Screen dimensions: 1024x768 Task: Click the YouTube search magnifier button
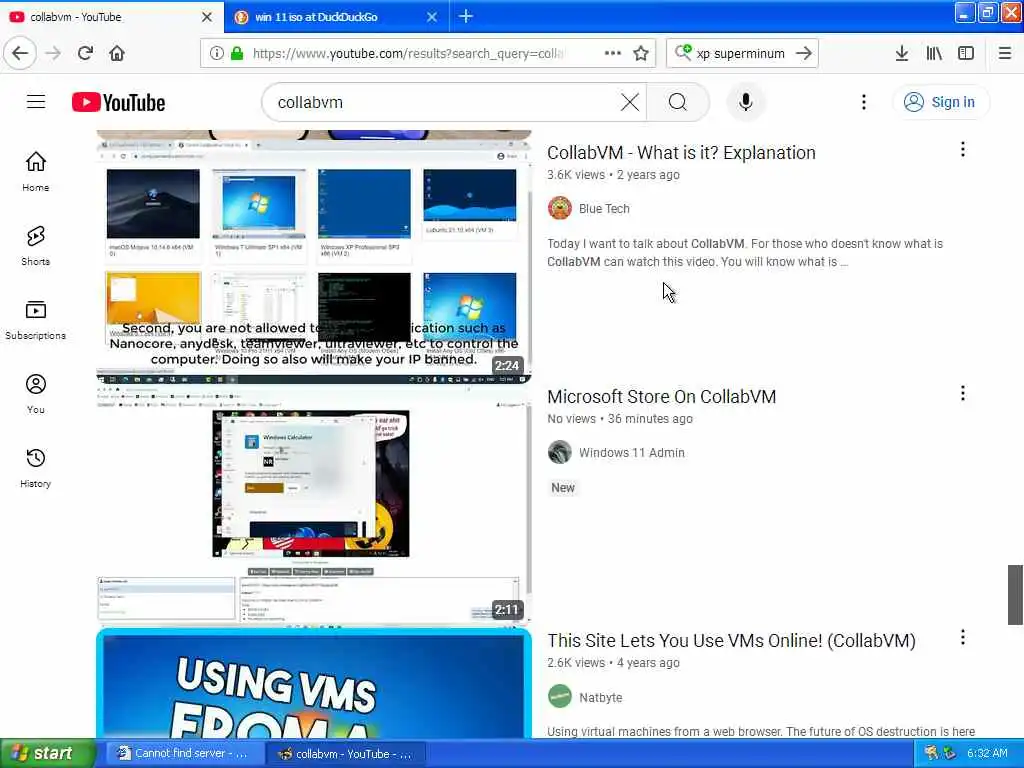[x=678, y=102]
